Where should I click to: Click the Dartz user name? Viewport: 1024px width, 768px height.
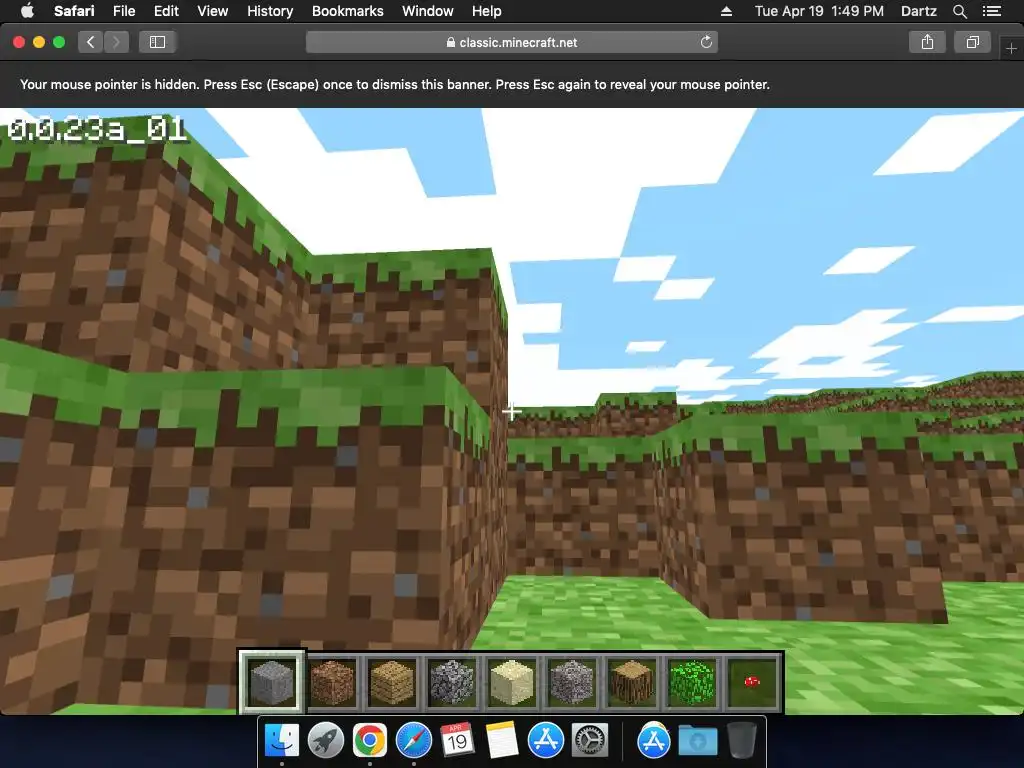[919, 11]
